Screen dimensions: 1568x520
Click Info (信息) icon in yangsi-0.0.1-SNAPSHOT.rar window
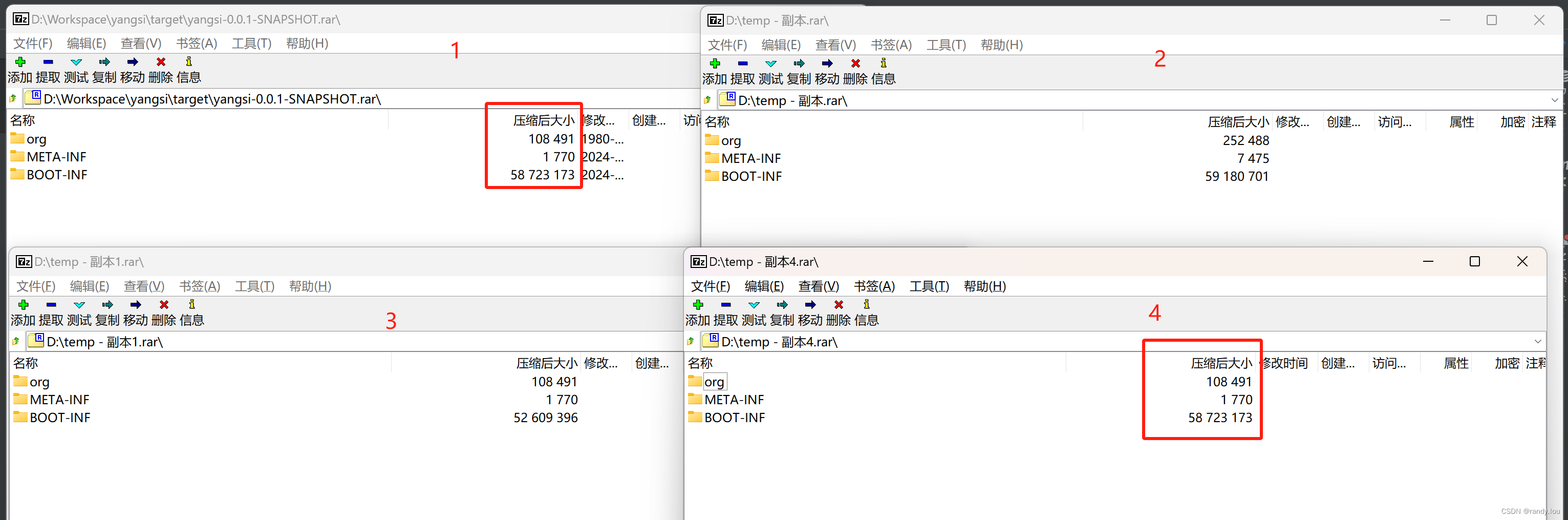[x=189, y=61]
